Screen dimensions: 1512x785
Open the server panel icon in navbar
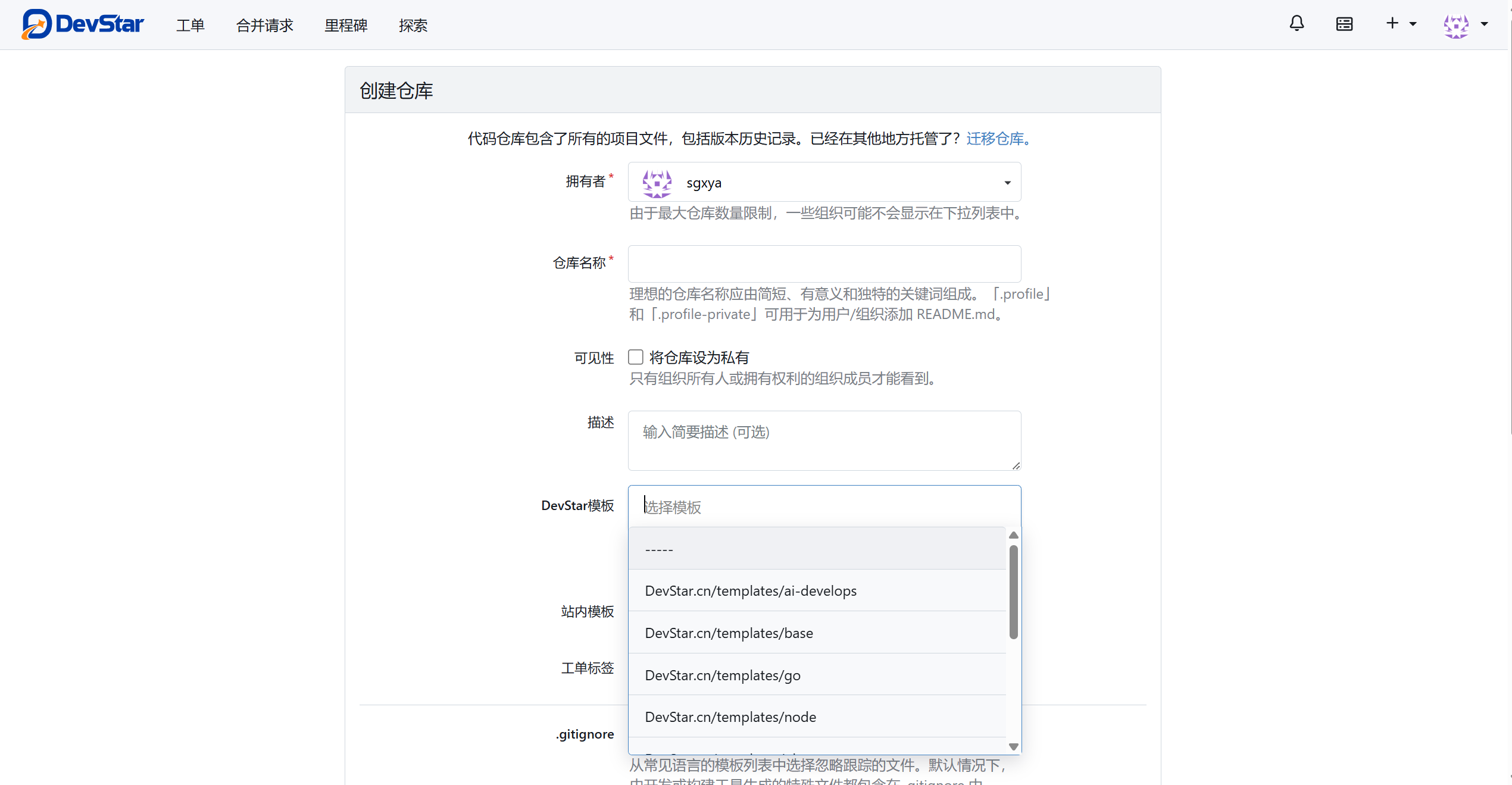(1344, 24)
